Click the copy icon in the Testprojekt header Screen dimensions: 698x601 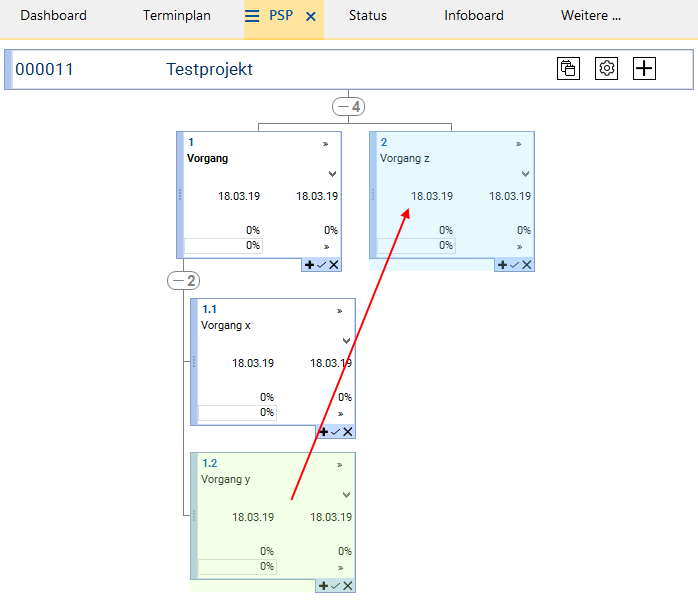(568, 69)
